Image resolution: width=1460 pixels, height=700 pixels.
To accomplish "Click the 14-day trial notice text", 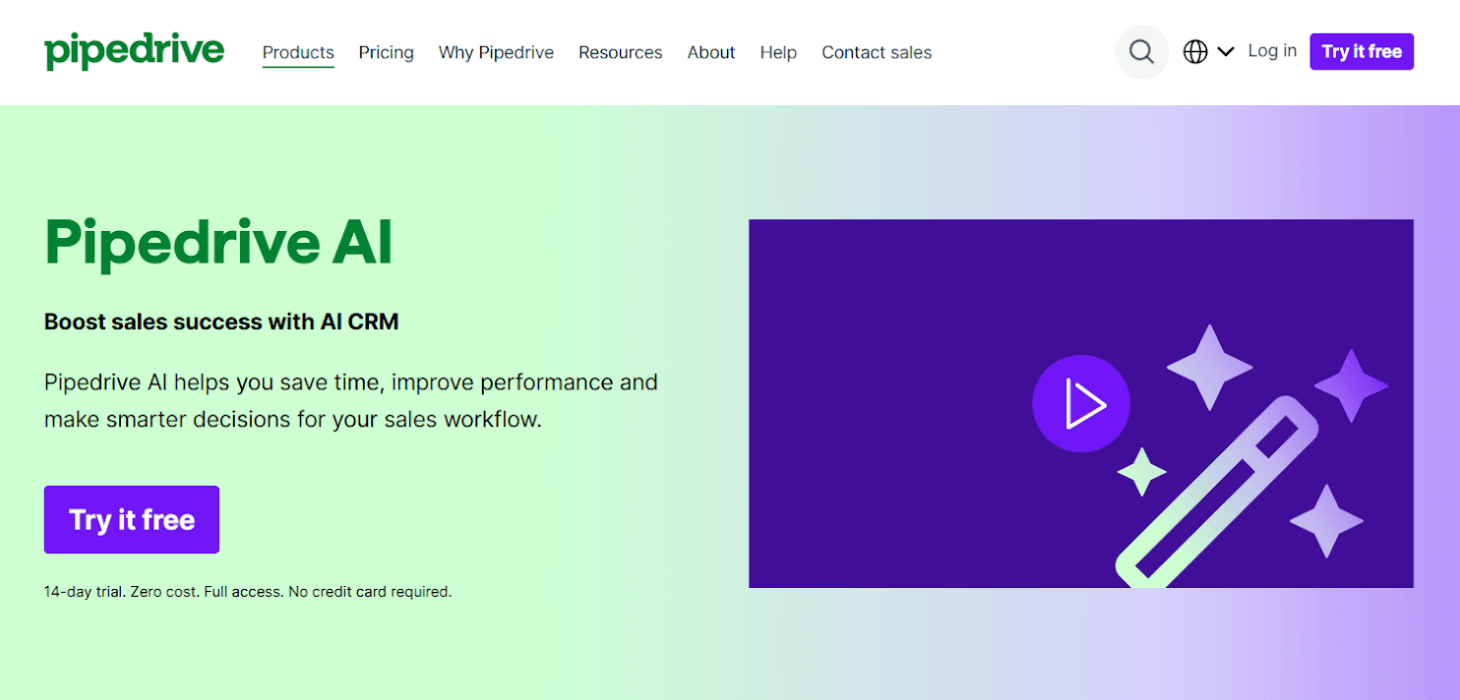I will click(248, 592).
